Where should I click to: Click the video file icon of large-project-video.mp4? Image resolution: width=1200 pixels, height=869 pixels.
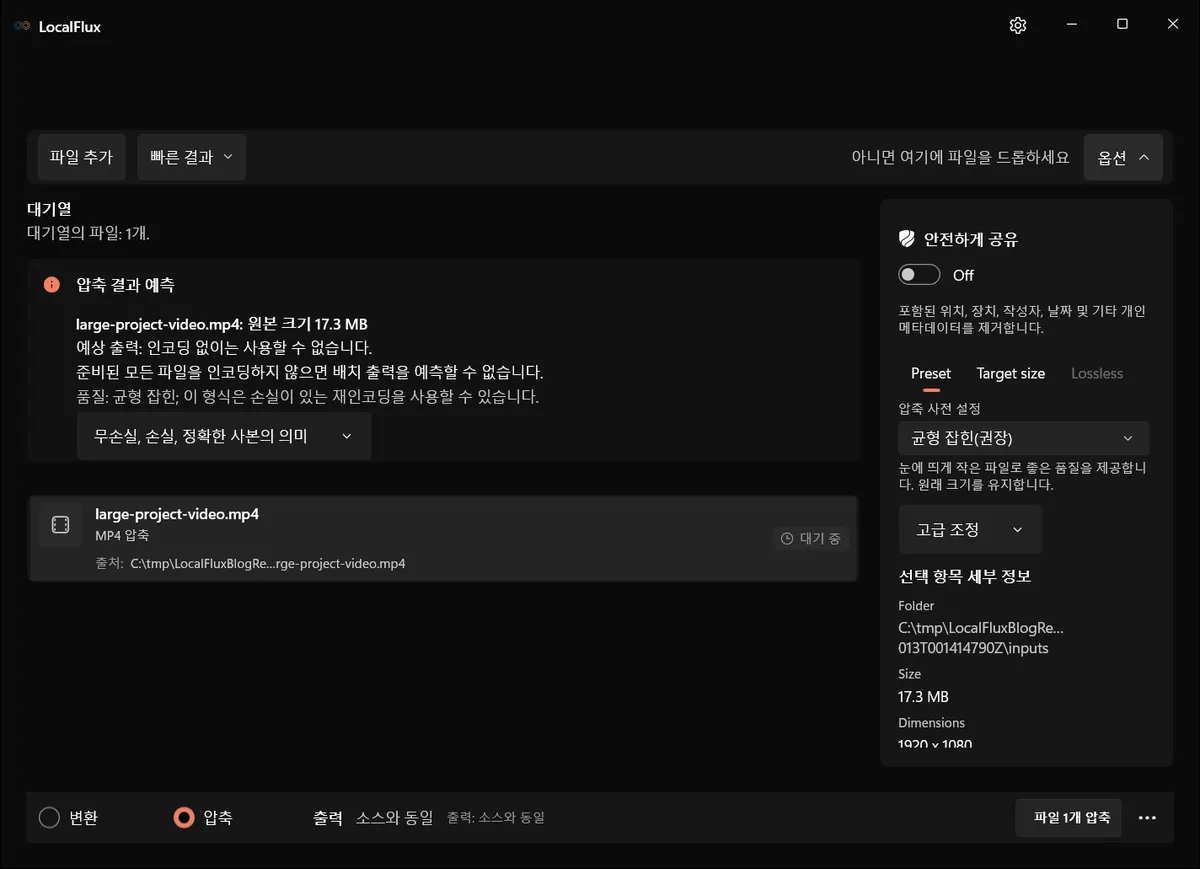pos(60,524)
